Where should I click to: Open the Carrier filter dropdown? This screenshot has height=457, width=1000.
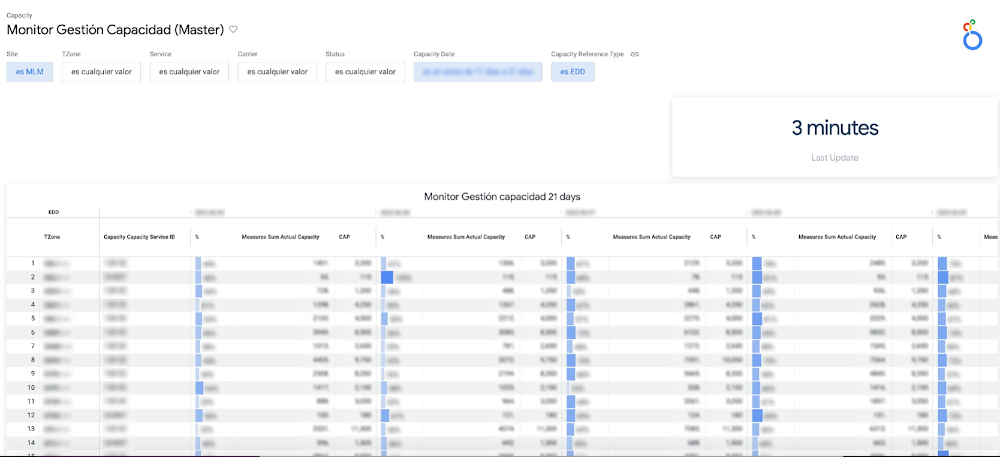(277, 72)
